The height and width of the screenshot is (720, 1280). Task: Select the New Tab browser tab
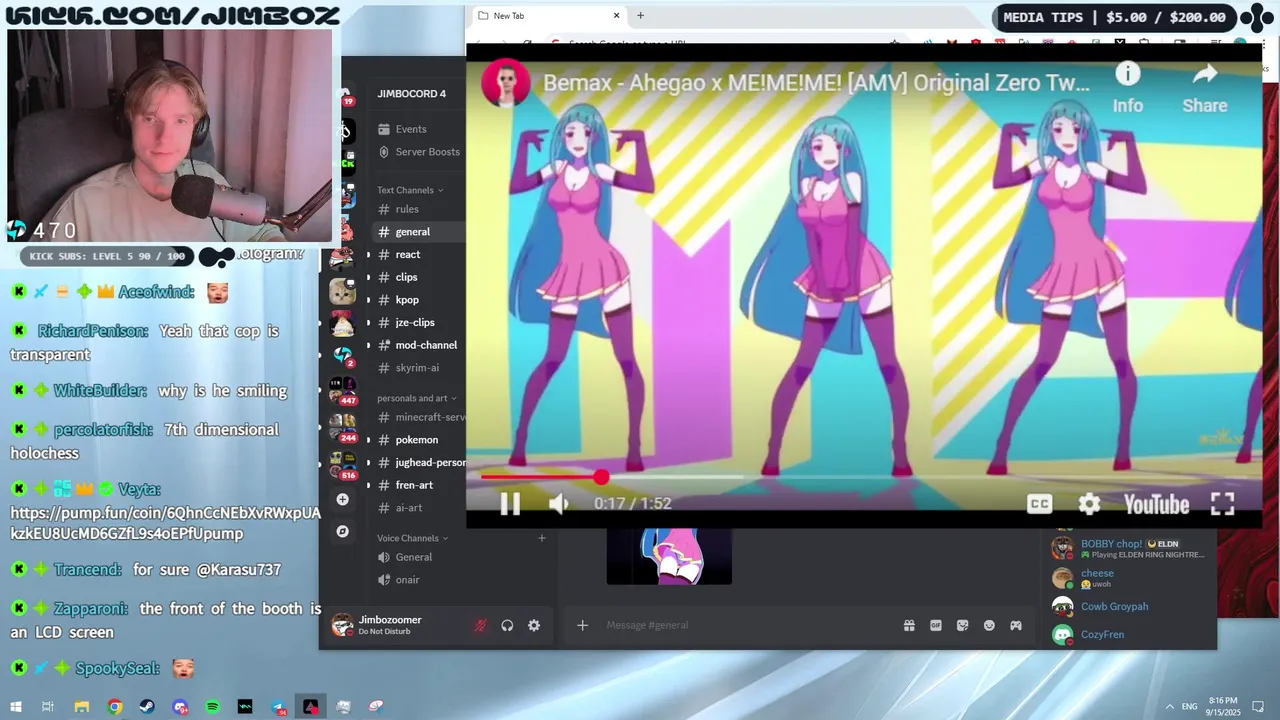[x=547, y=15]
